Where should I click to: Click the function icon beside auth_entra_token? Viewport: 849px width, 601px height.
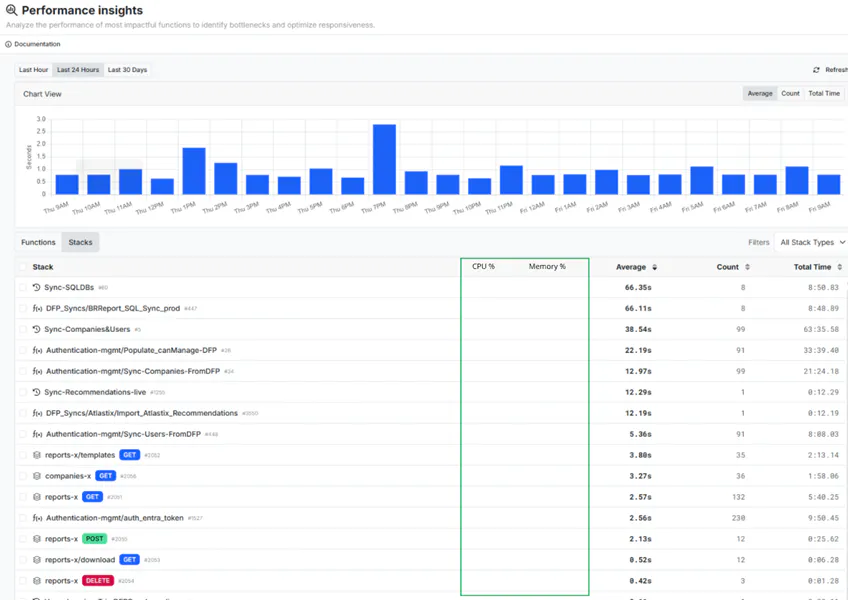(x=37, y=518)
